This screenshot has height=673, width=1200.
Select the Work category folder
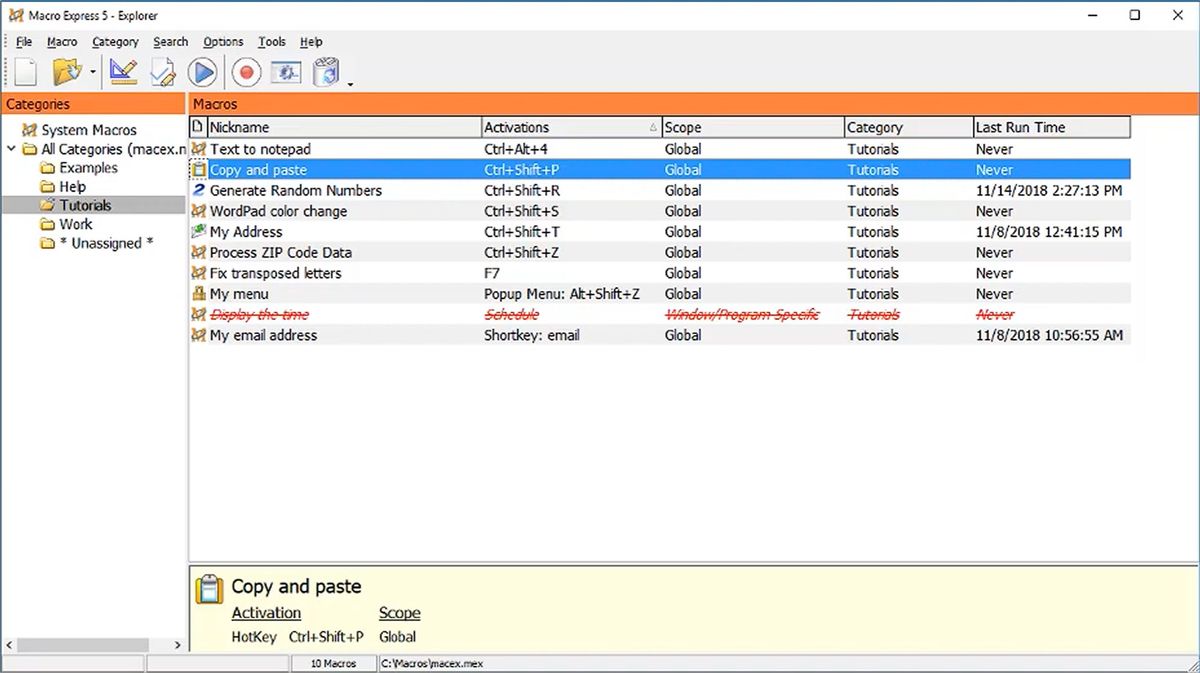point(75,225)
